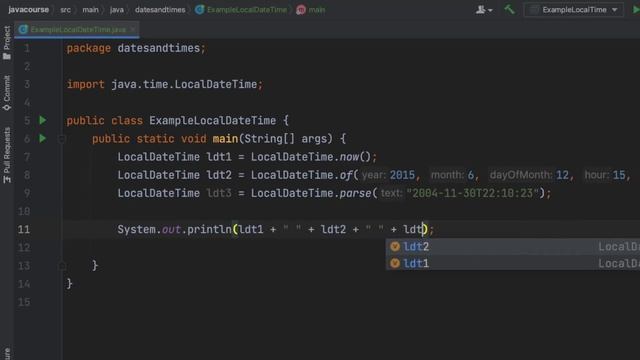Viewport: 640px width, 360px height.
Task: Click line number 11 in the gutter
Action: point(24,229)
